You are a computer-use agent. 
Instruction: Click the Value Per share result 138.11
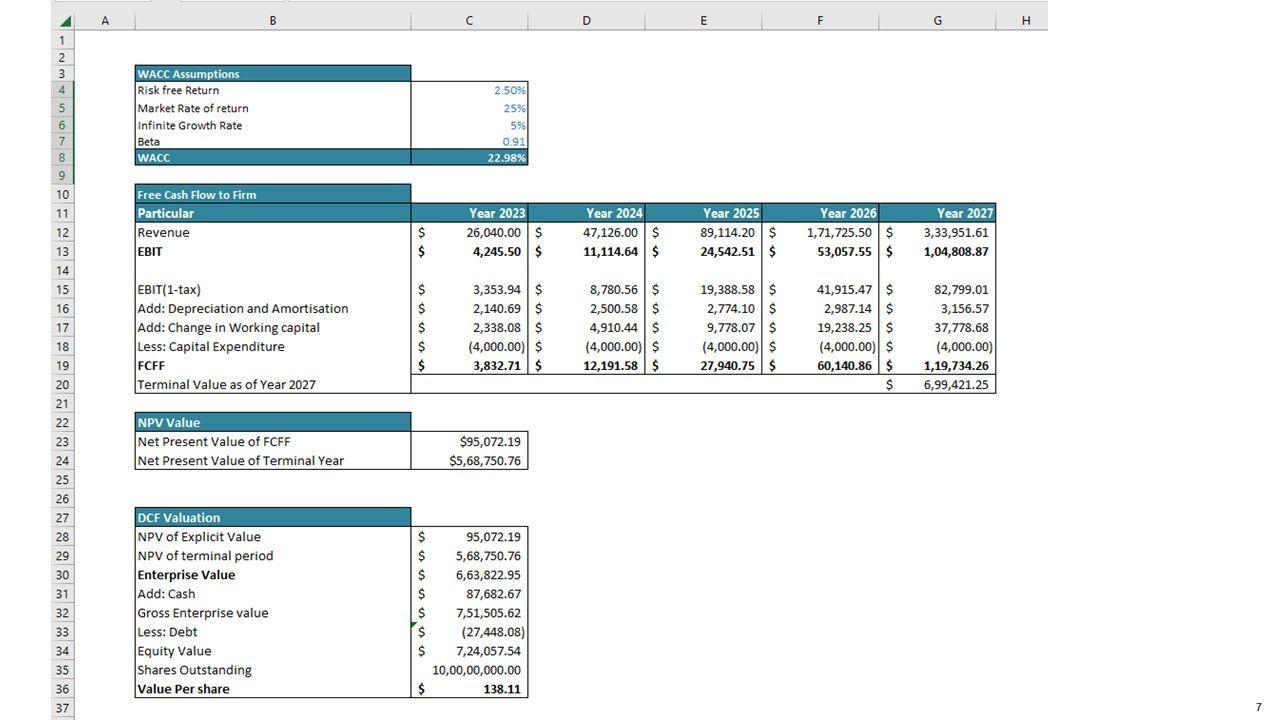[469, 689]
